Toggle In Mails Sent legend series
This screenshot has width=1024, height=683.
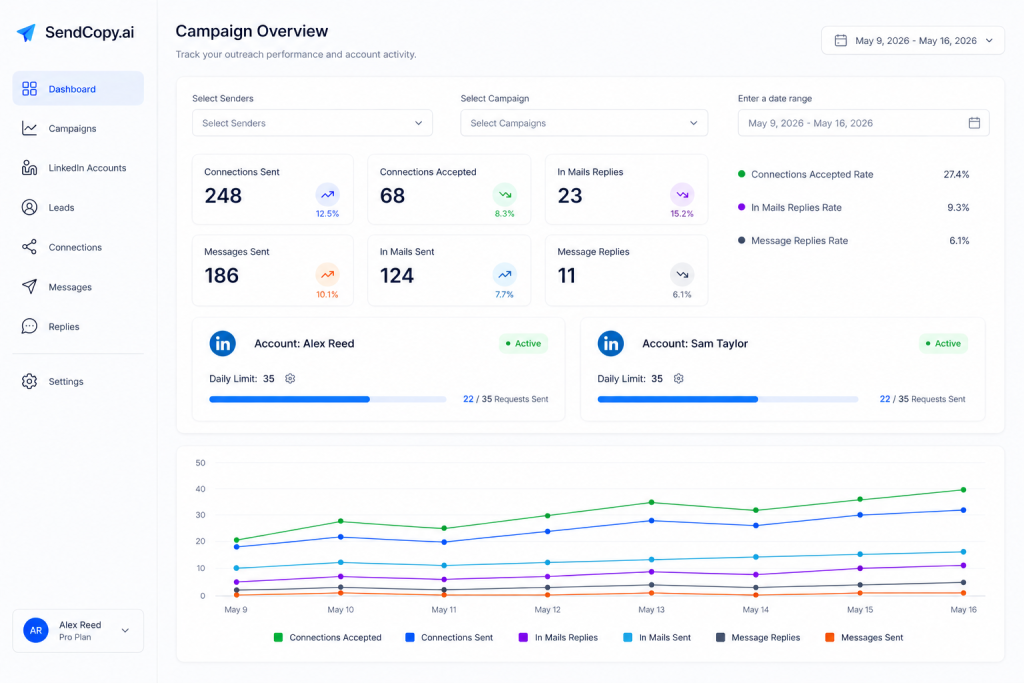pyautogui.click(x=657, y=637)
